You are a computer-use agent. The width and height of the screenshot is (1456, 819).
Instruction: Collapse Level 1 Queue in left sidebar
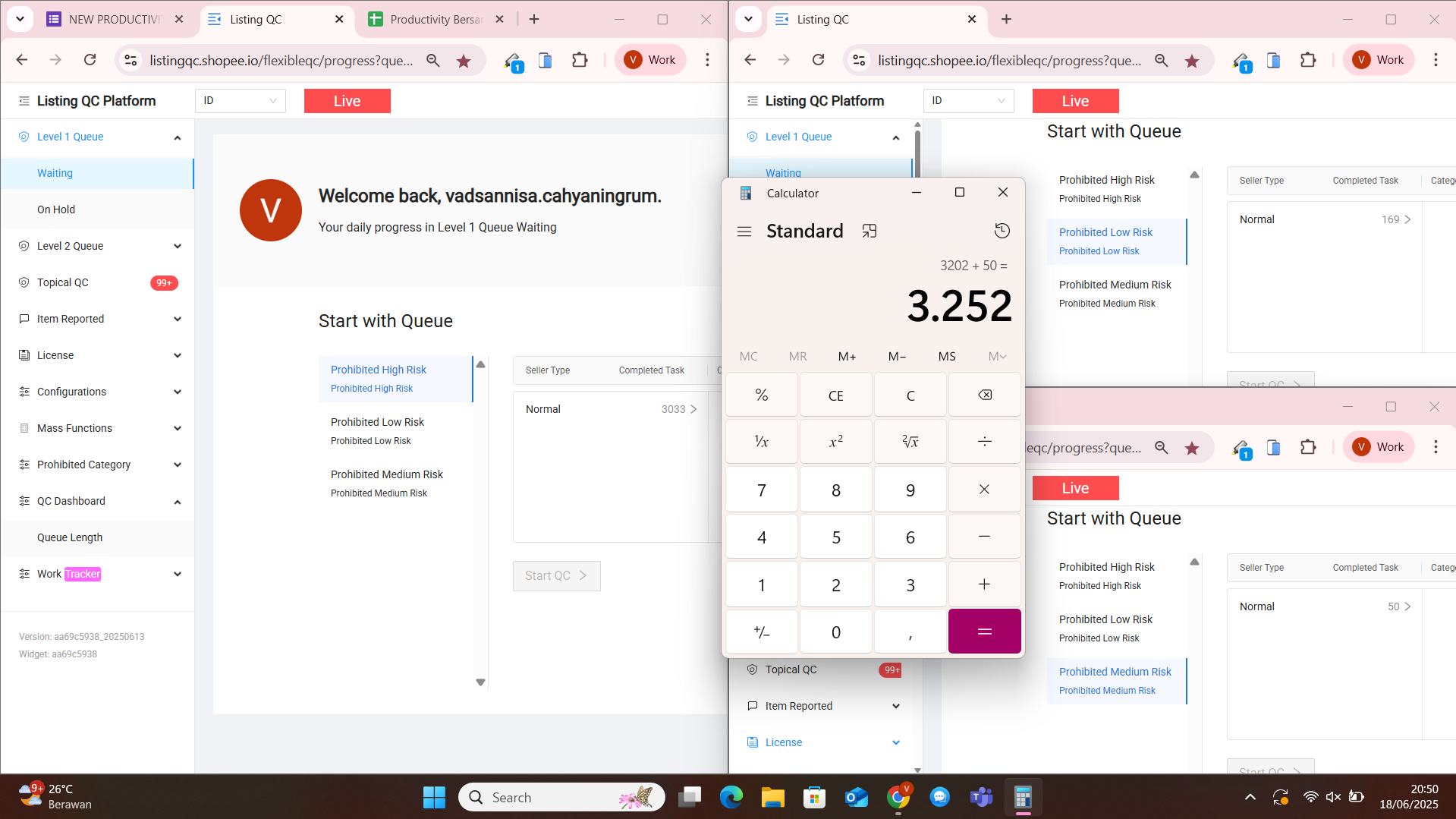(178, 137)
